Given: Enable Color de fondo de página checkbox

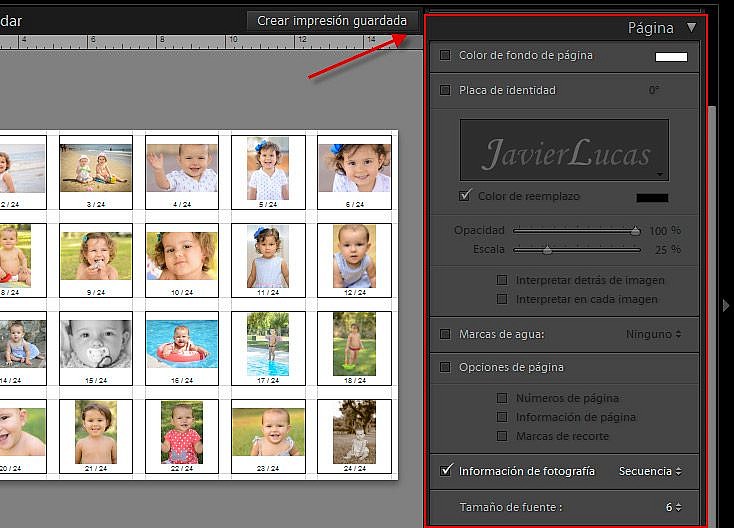Looking at the screenshot, I should click(445, 55).
